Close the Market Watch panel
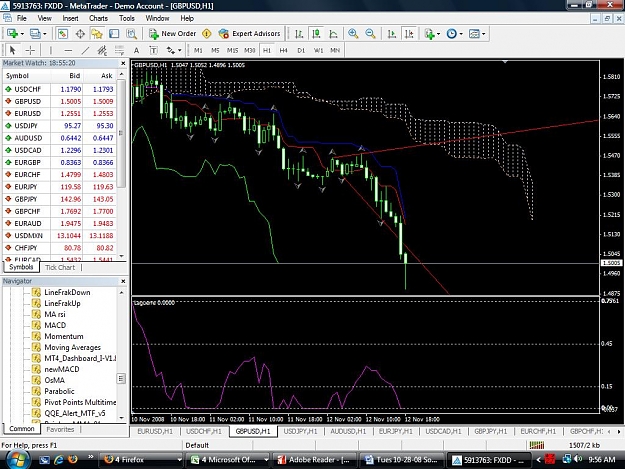Image resolution: width=625 pixels, height=469 pixels. click(123, 63)
